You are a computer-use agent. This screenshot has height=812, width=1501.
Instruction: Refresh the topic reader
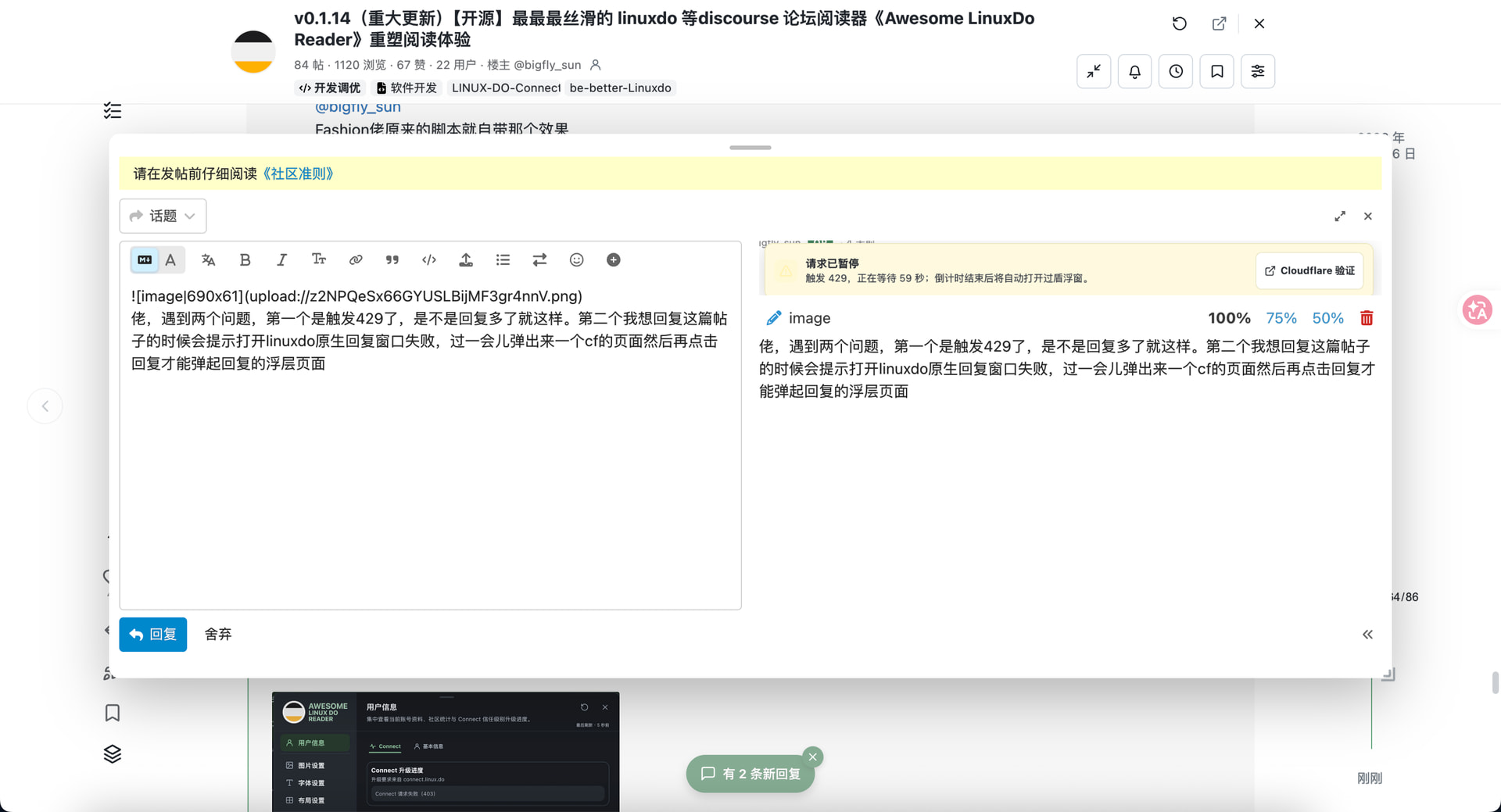1180,23
